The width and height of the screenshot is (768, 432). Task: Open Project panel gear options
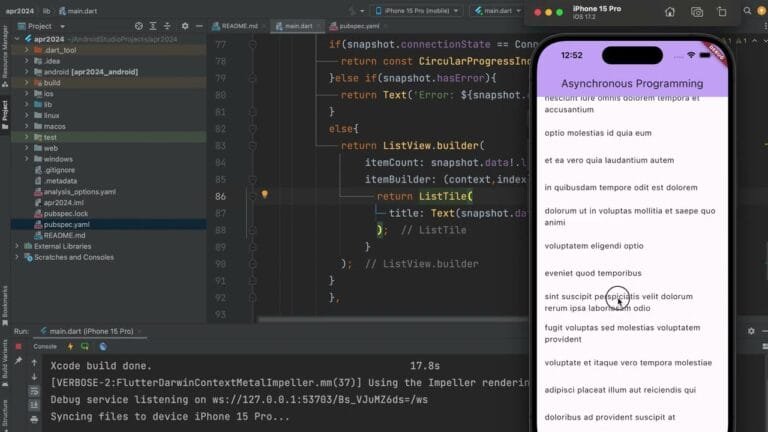click(x=185, y=26)
